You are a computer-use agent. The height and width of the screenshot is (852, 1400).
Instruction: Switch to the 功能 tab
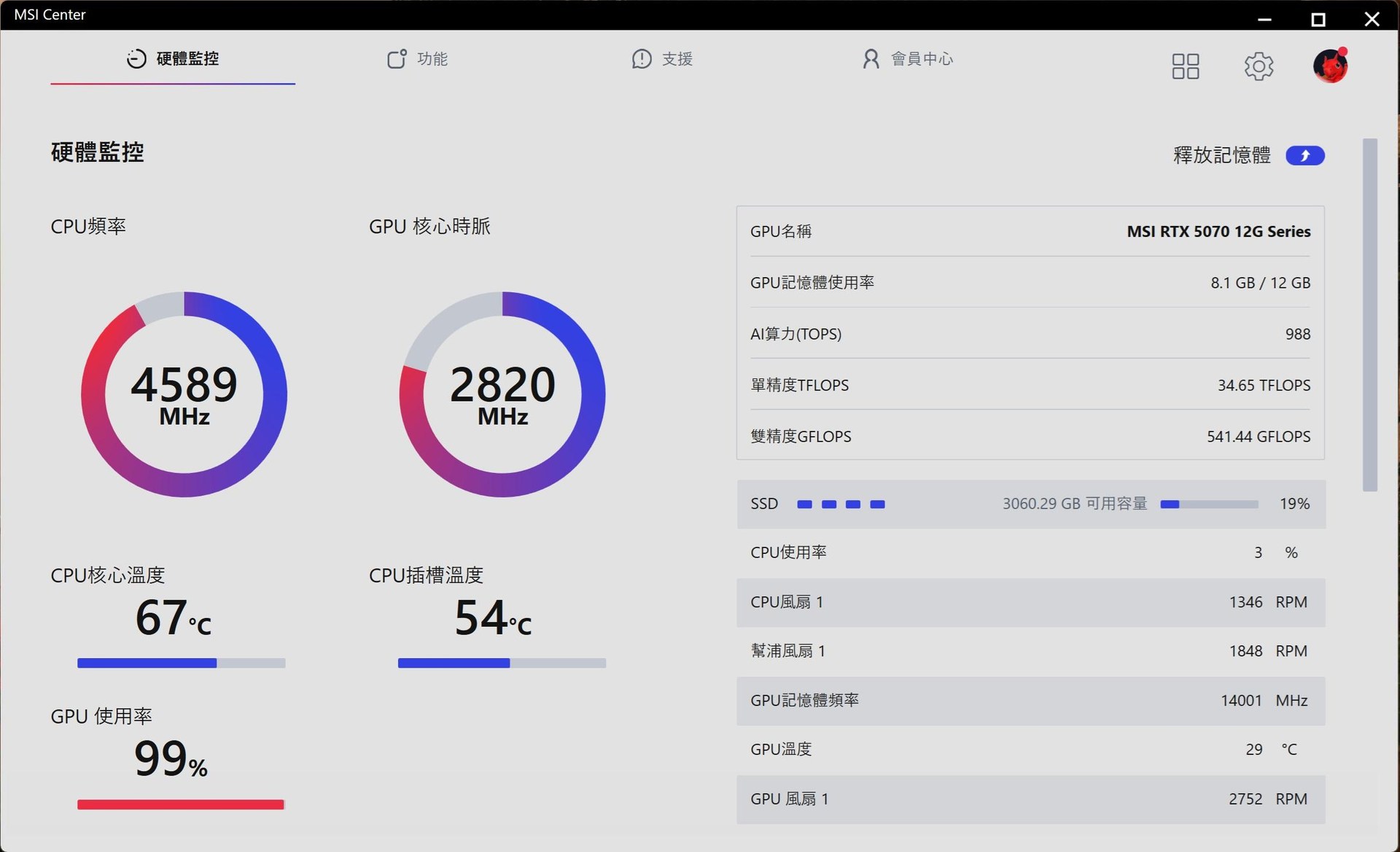tap(417, 59)
